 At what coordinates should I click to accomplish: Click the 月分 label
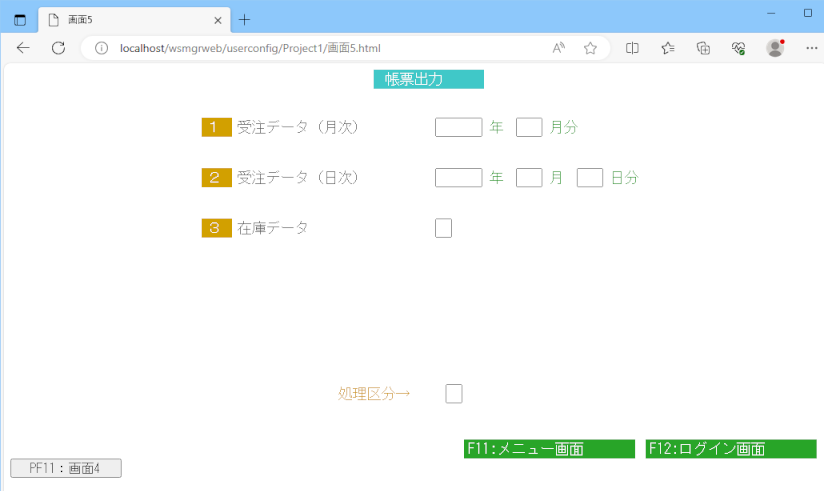564,127
